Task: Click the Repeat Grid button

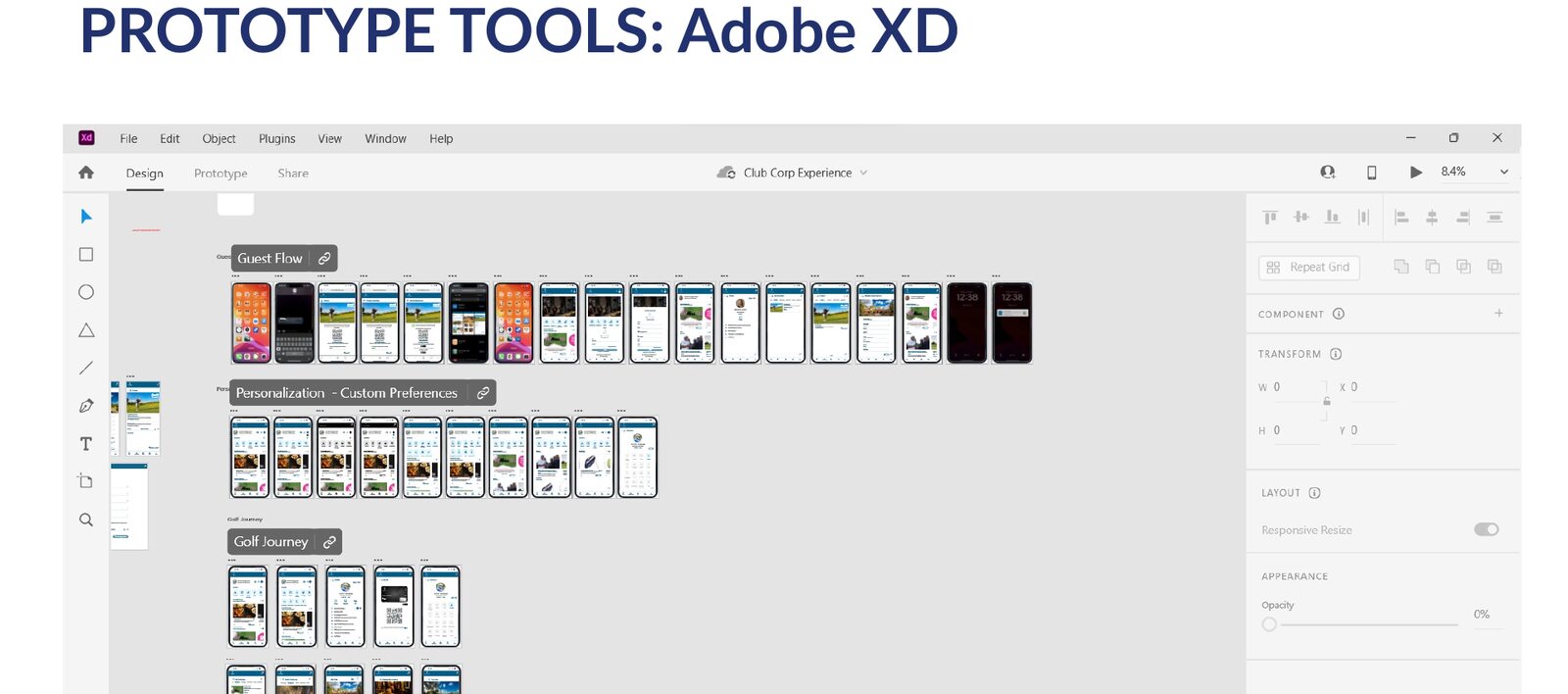Action: (1309, 267)
